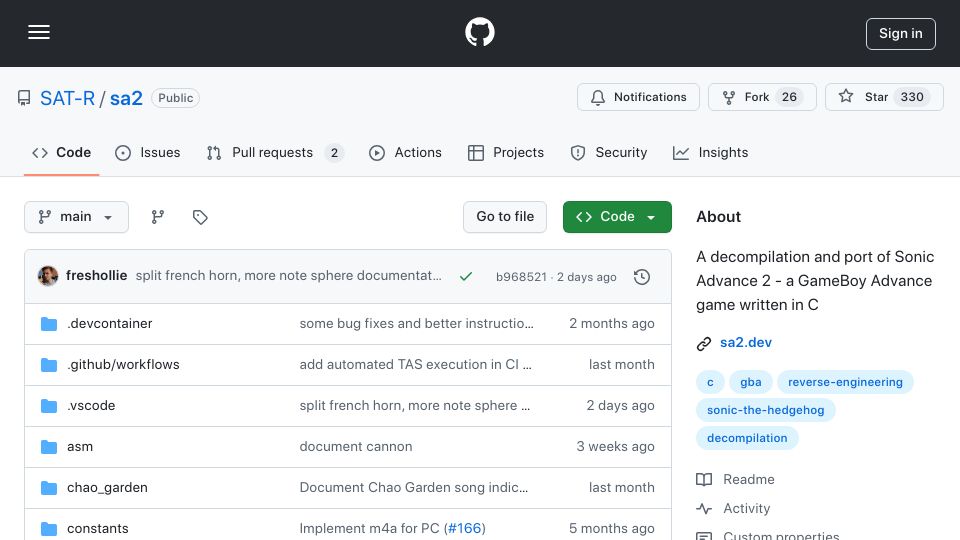Click the .devcontainer folder icon
Viewport: 960px width, 540px height.
coord(49,323)
